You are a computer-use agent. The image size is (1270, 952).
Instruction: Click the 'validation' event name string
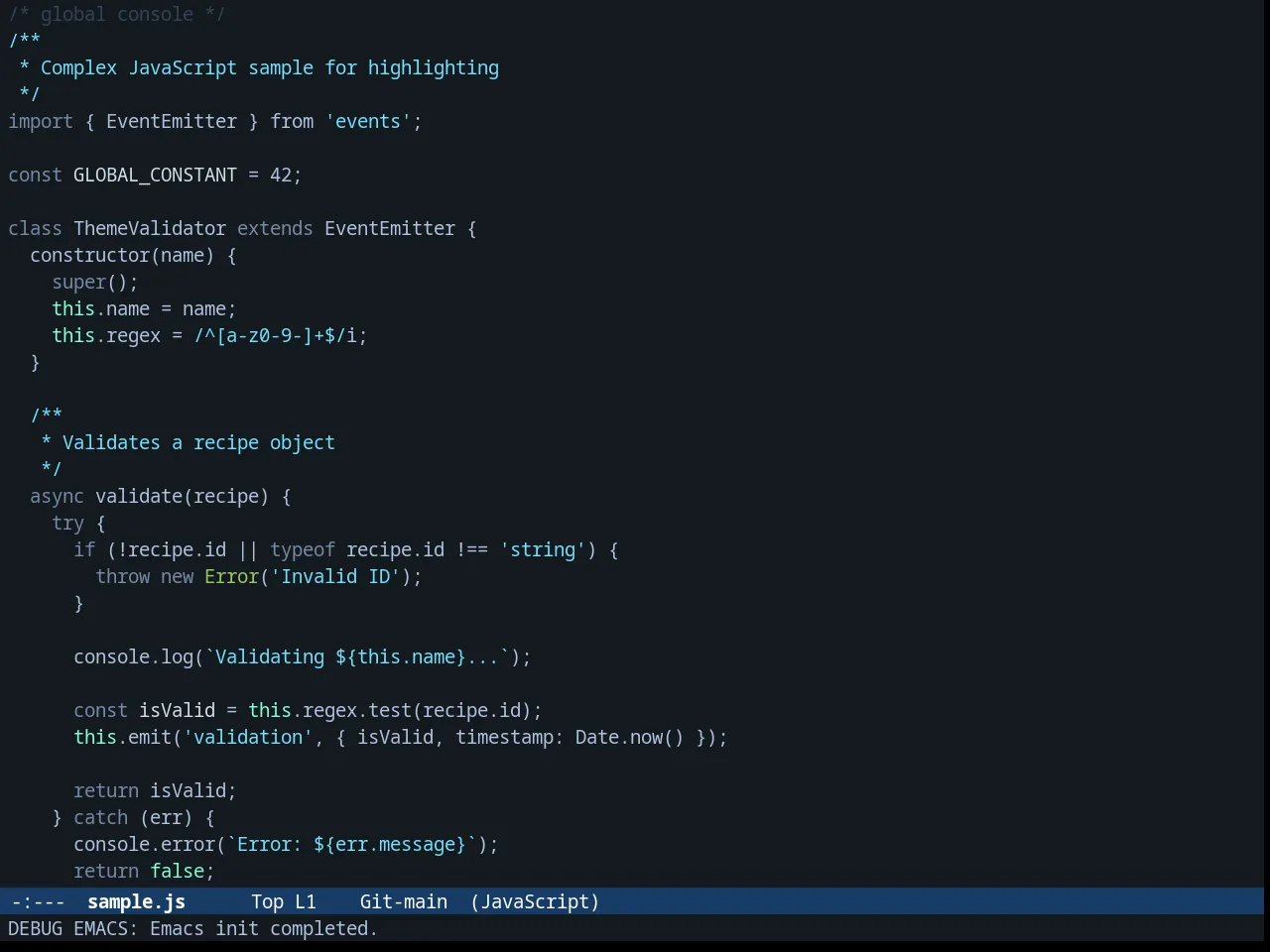pos(248,737)
